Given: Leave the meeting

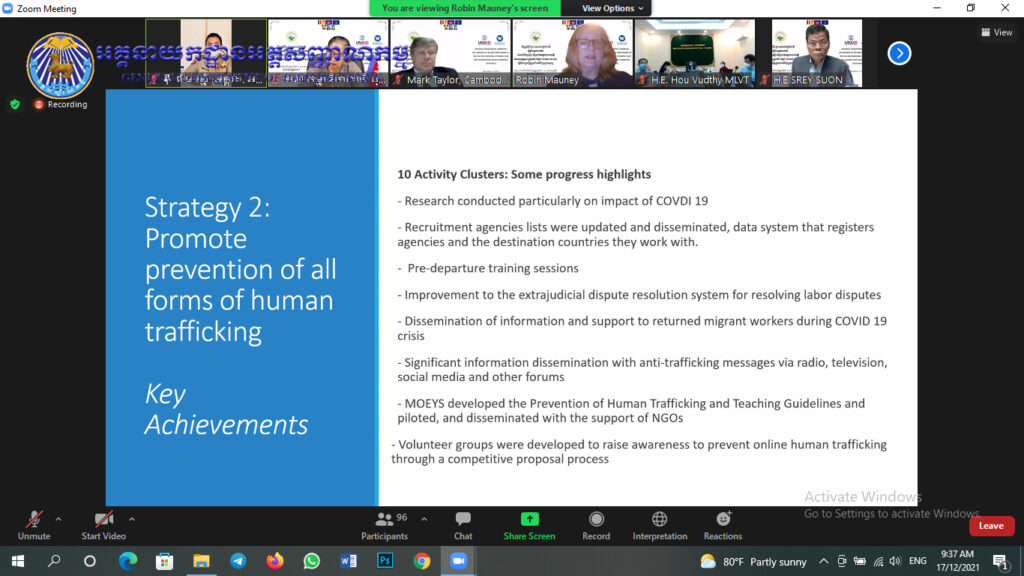Looking at the screenshot, I should (991, 526).
